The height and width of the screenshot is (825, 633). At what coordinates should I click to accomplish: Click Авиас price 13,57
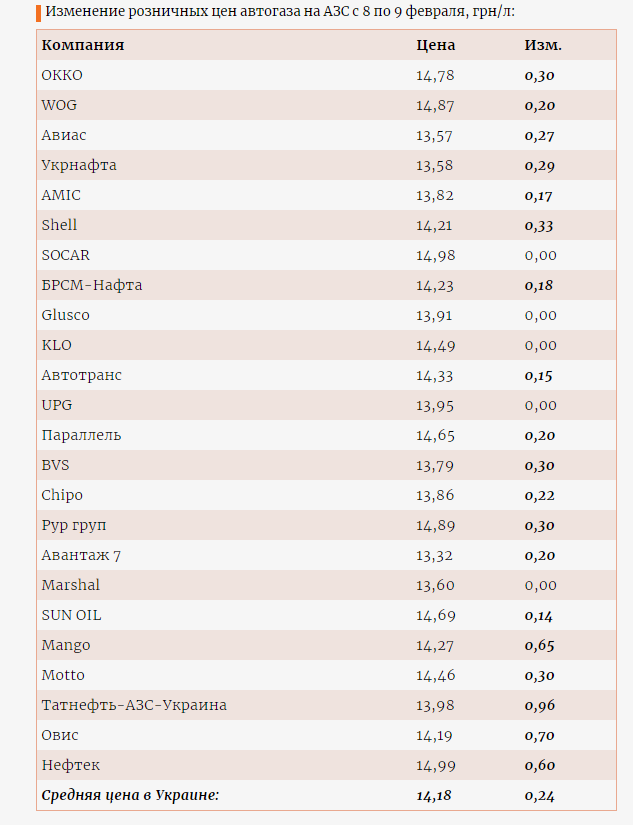point(434,136)
